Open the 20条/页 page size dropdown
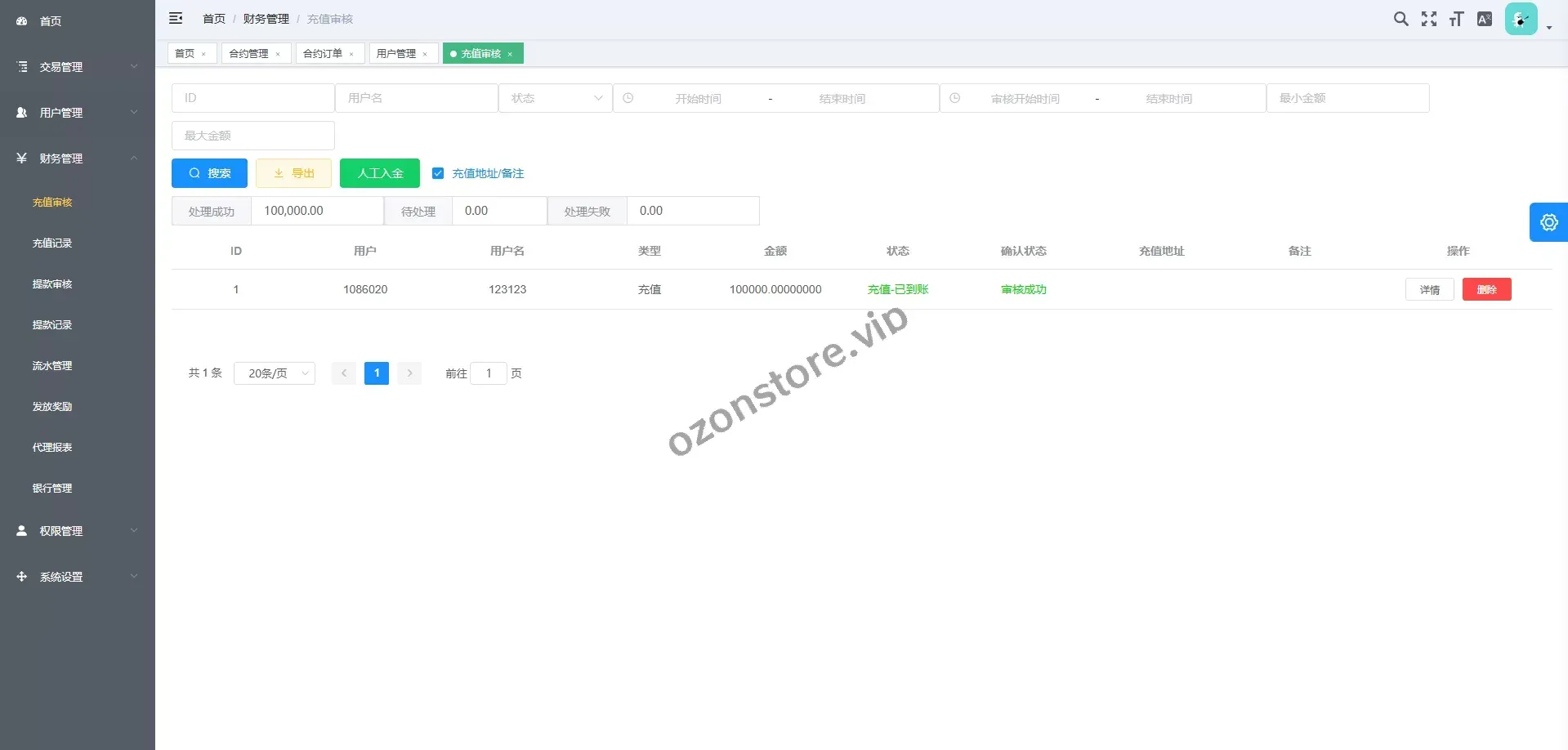 275,373
